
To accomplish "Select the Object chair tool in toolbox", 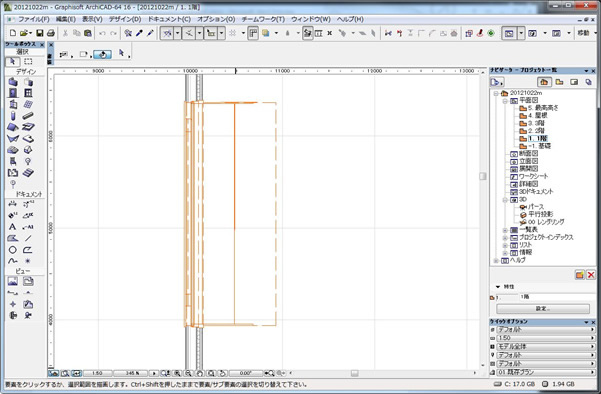I will click(x=13, y=161).
